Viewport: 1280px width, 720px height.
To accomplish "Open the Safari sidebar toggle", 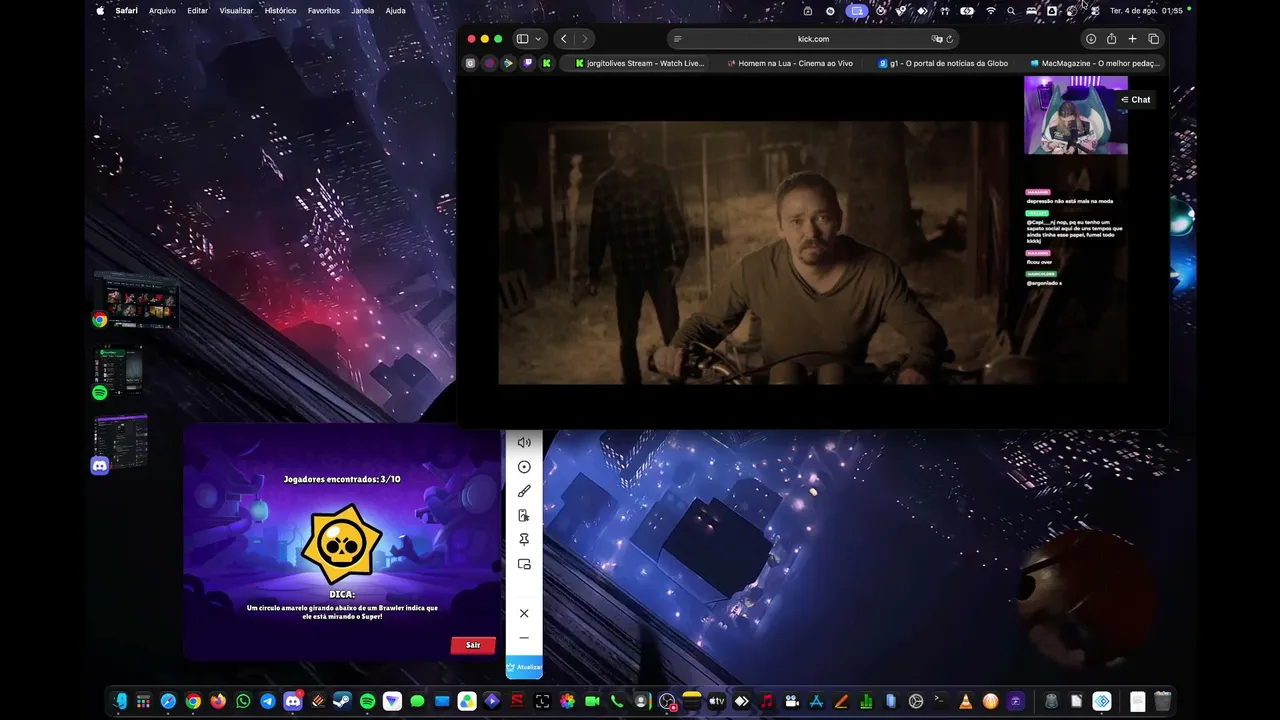I will pos(522,39).
